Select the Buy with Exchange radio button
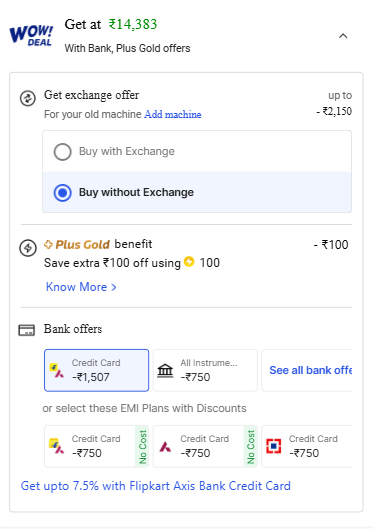 [x=62, y=151]
